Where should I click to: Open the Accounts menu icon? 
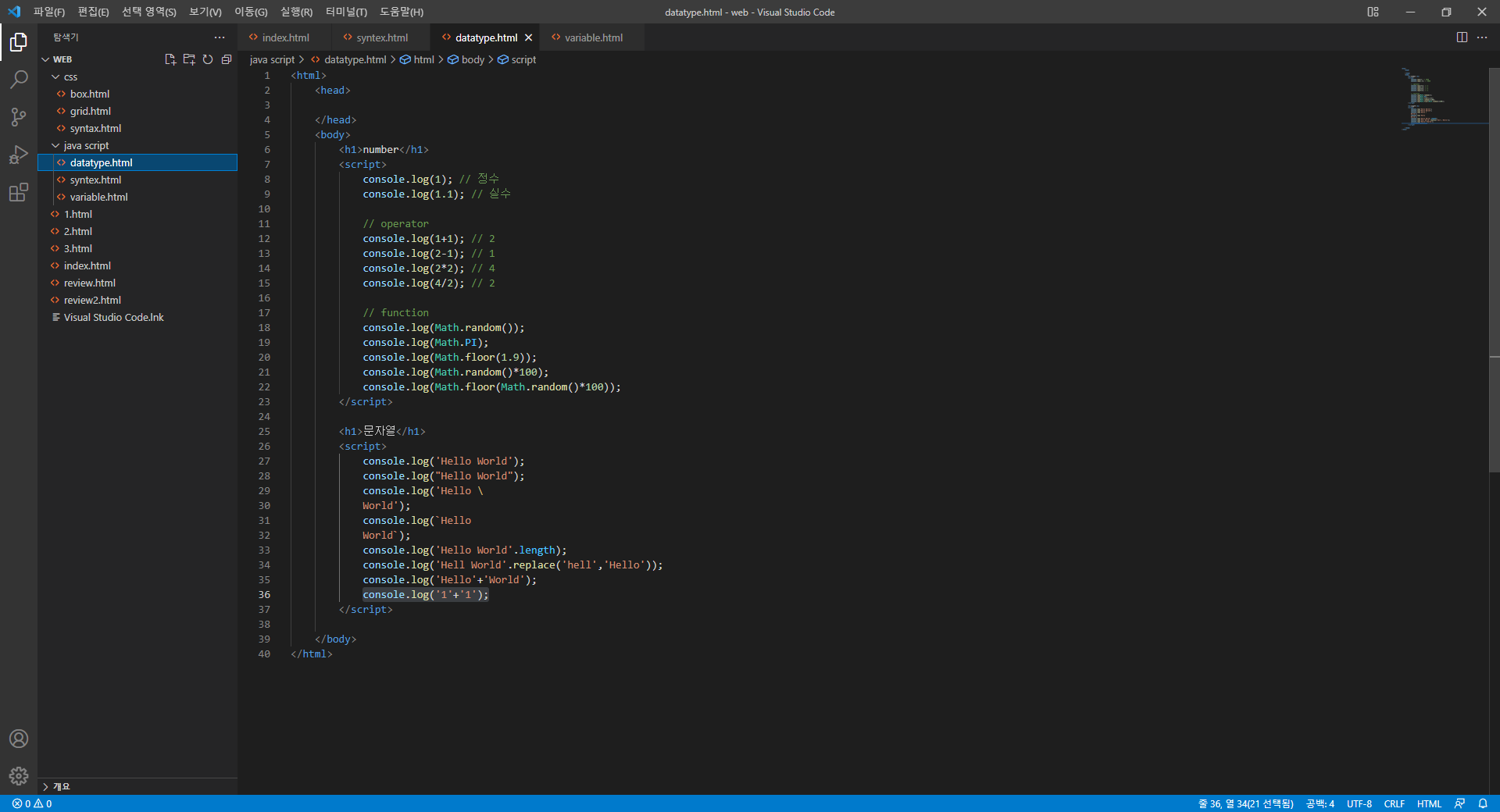click(19, 739)
